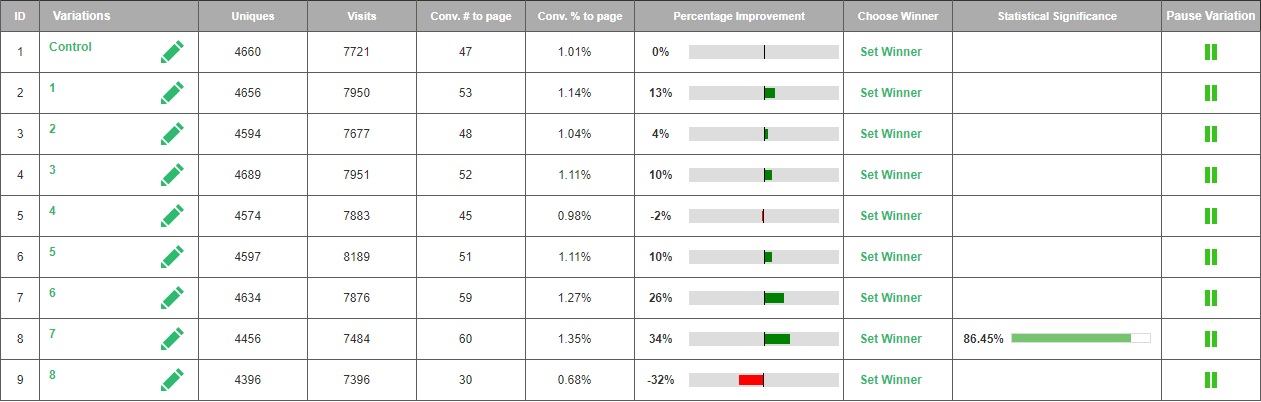
Task: Pause the Control variation
Action: [1210, 52]
